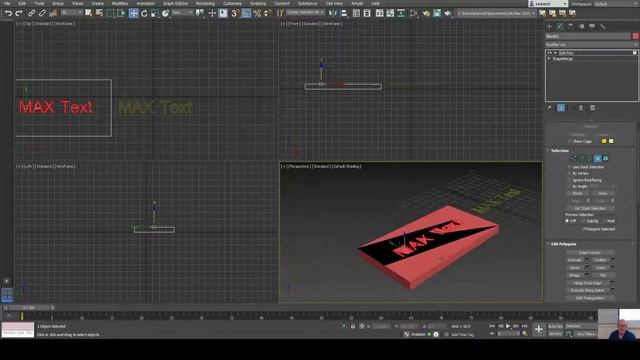
Task: Select the Off preview selection radio
Action: pyautogui.click(x=567, y=221)
